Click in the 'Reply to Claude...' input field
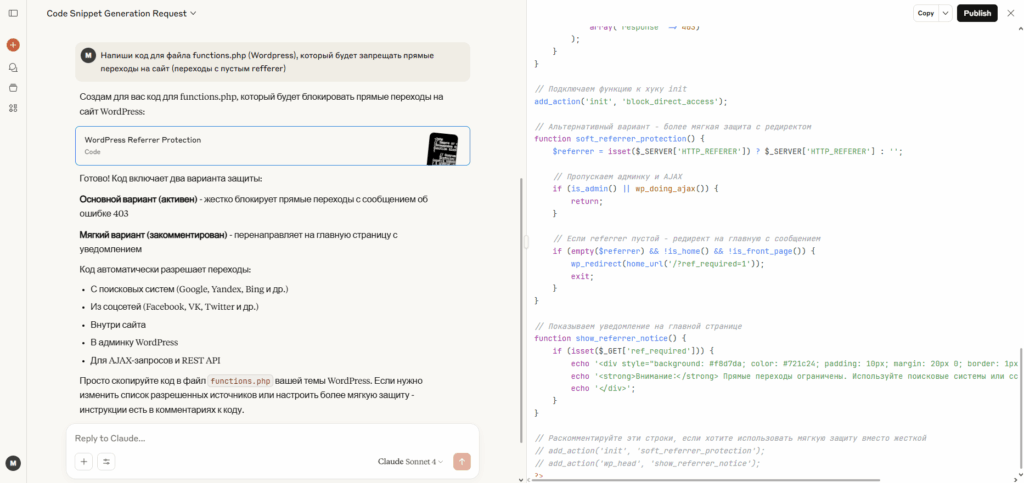Image resolution: width=1024 pixels, height=483 pixels. point(270,438)
